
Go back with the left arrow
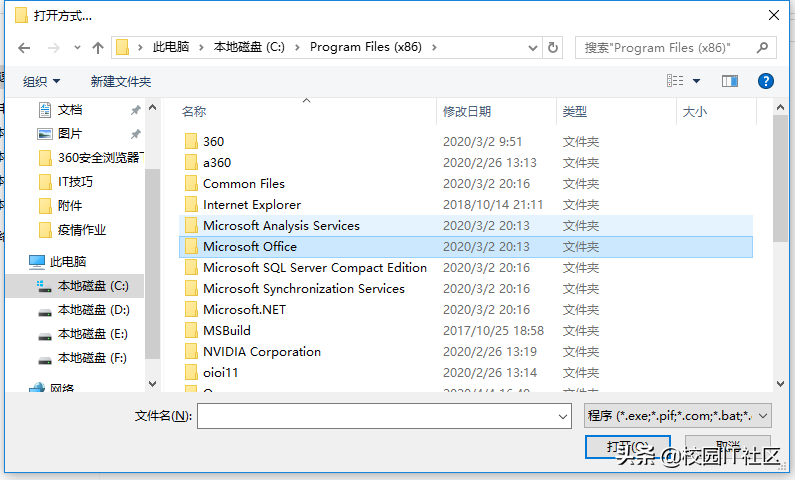coord(24,48)
